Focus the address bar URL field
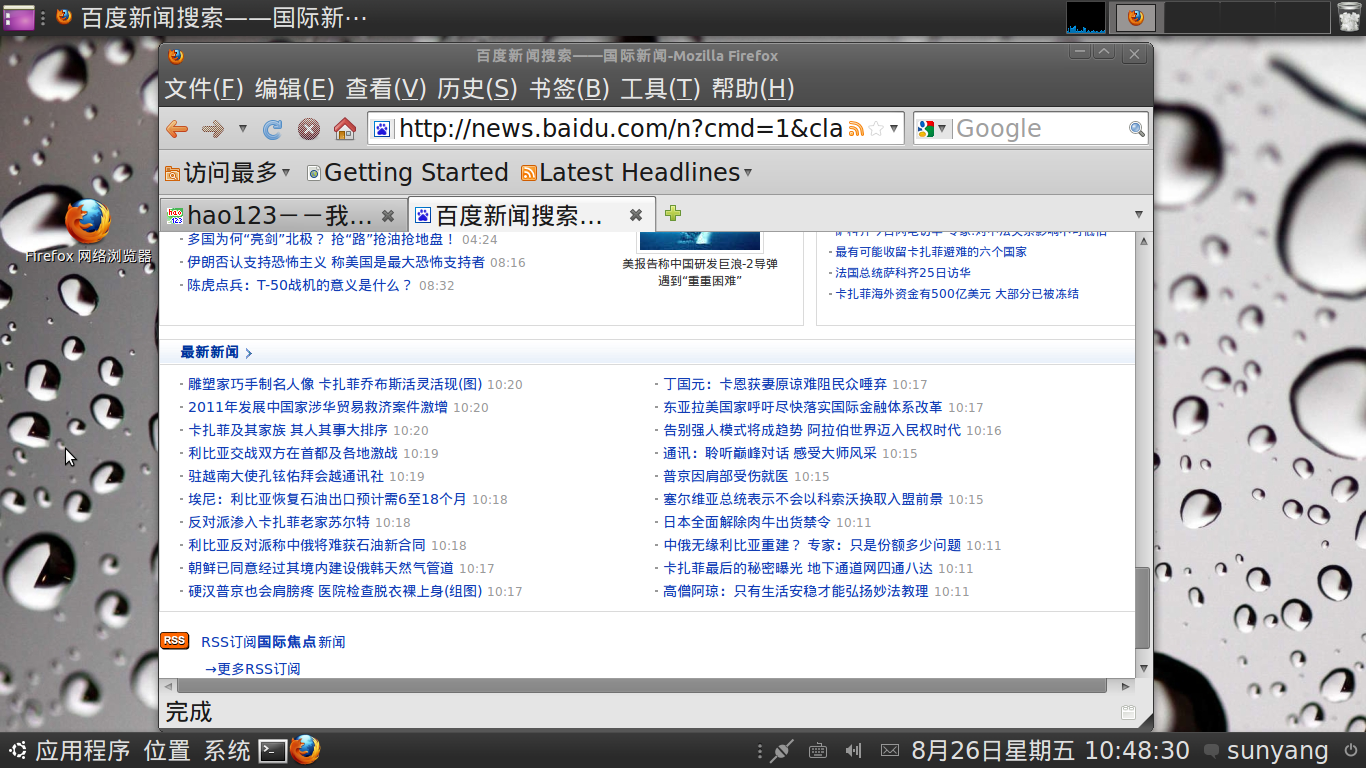The width and height of the screenshot is (1366, 768). point(620,129)
